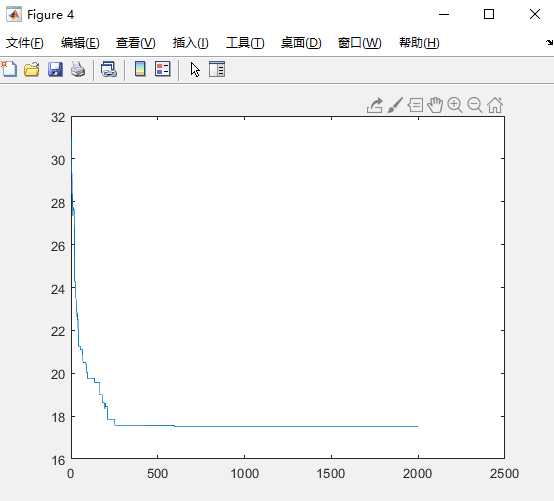Click the y-axis label 28
The height and width of the screenshot is (501, 554).
pyautogui.click(x=58, y=204)
